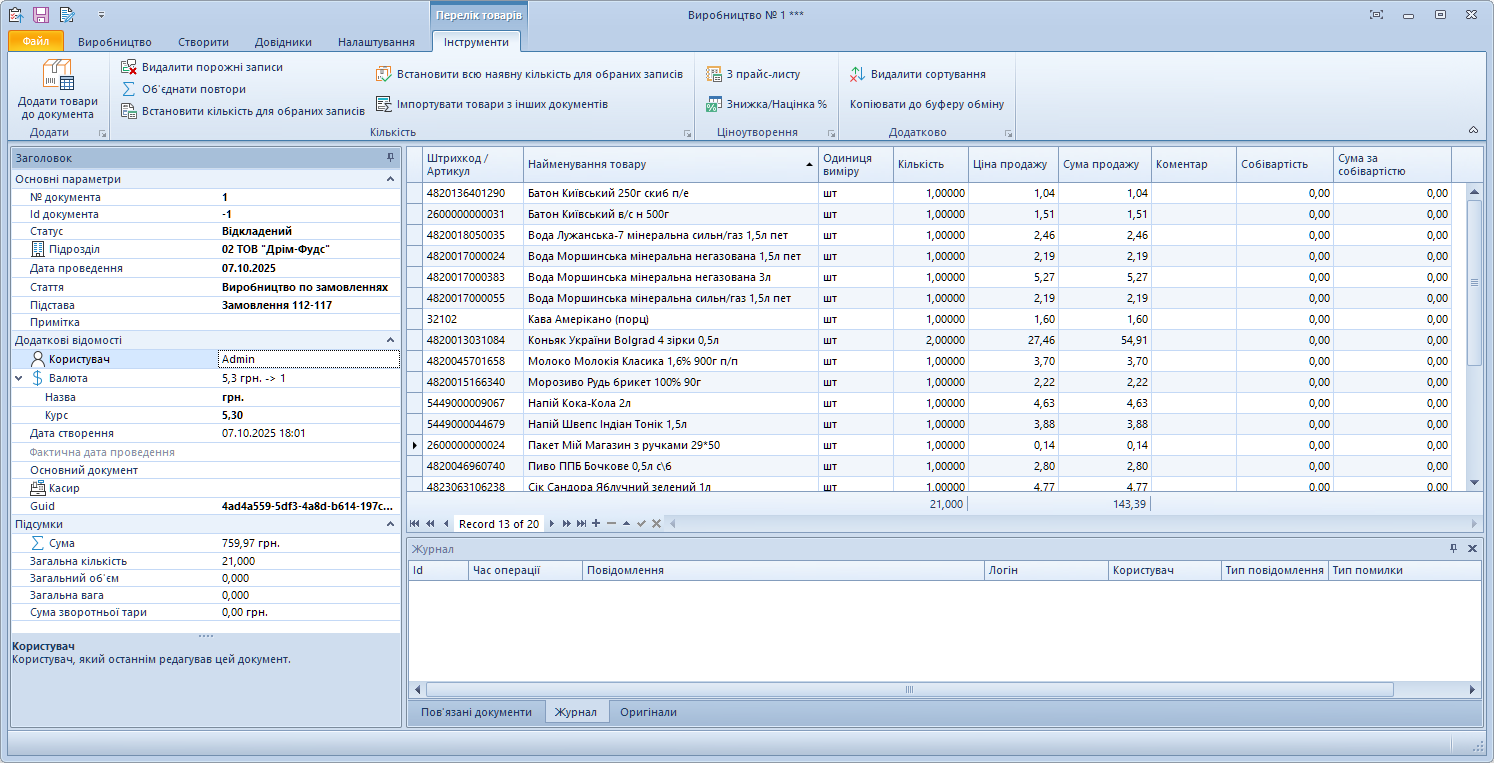Switch to the Довідники ribbon tab
1494x763 pixels.
pos(282,42)
